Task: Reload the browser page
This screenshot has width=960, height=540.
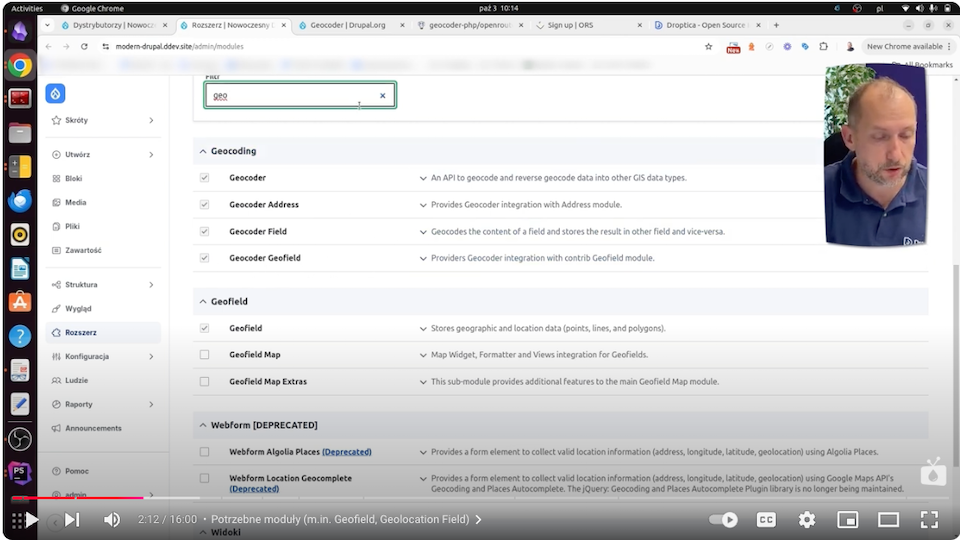Action: (x=84, y=47)
